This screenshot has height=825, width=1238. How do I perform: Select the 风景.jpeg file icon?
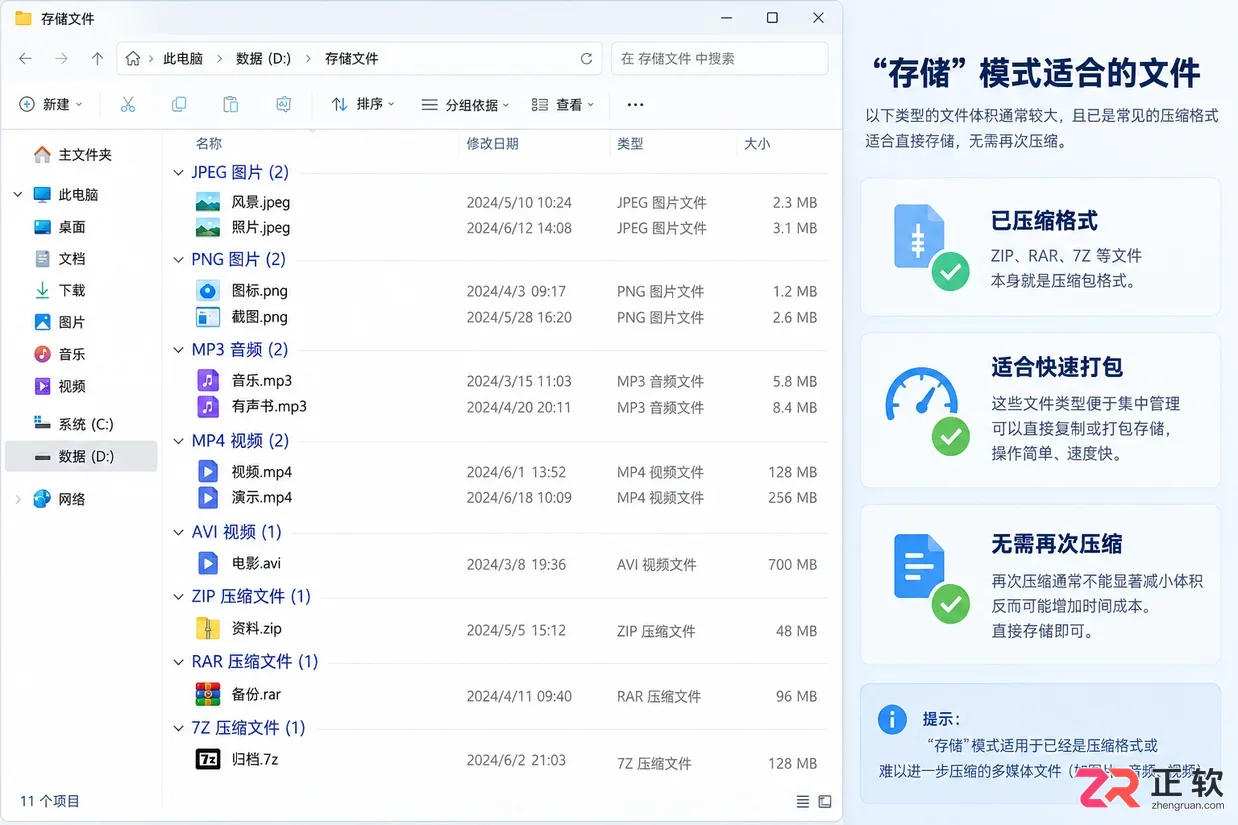(208, 202)
